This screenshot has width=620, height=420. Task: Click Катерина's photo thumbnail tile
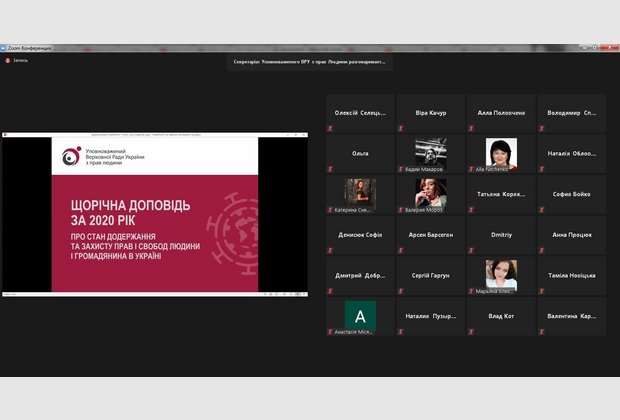[x=360, y=193]
